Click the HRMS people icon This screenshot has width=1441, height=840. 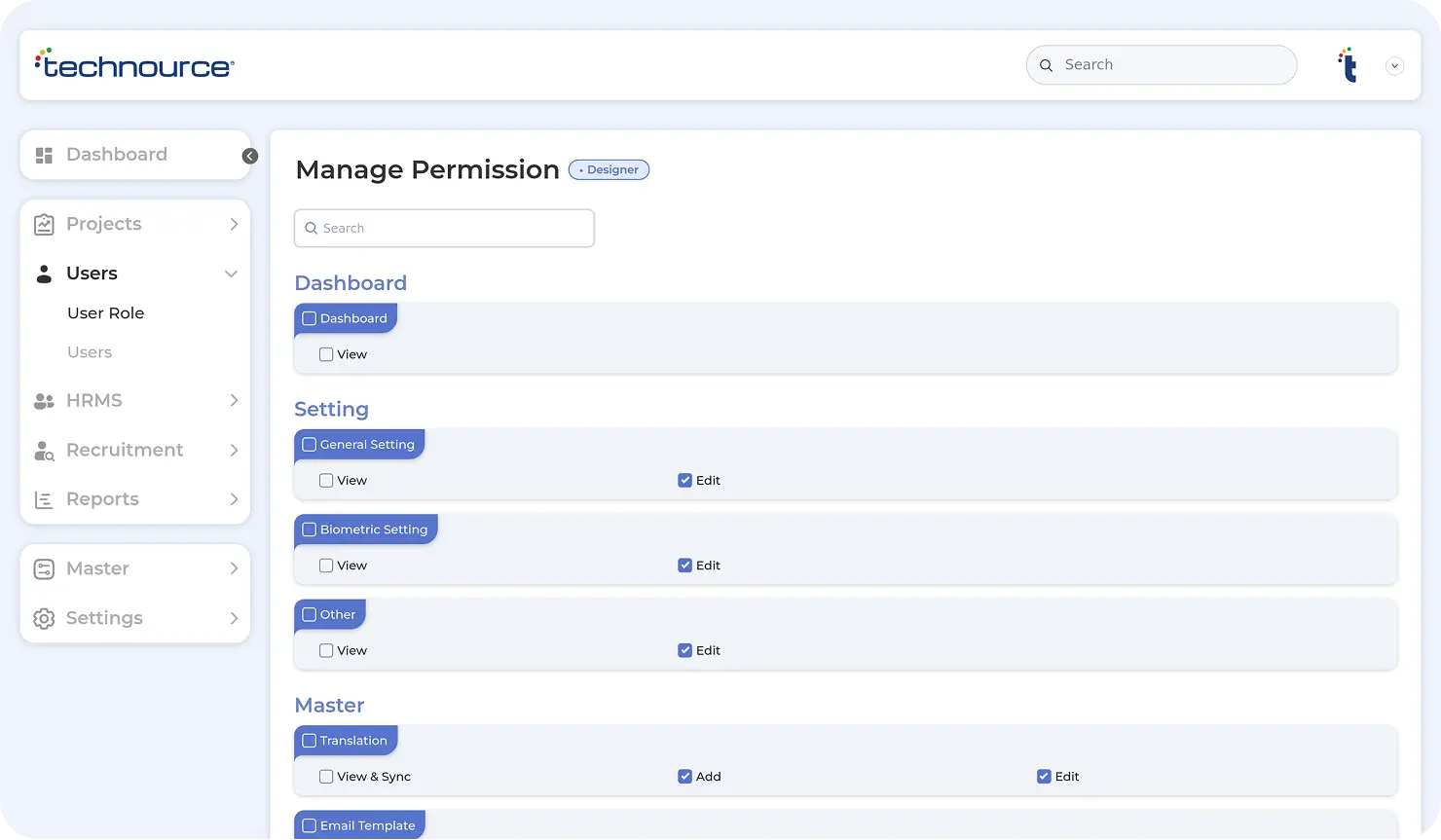point(44,401)
